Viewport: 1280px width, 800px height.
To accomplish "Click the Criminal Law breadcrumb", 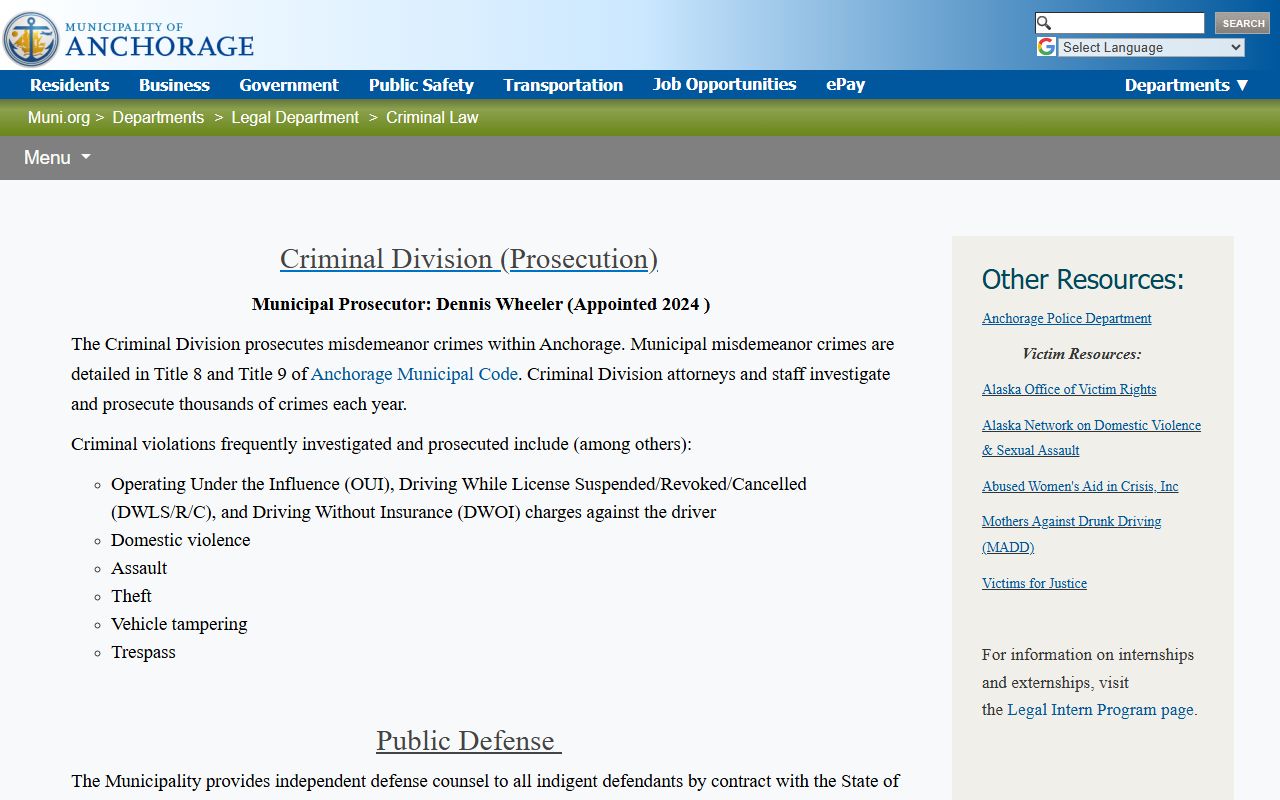I will pyautogui.click(x=432, y=117).
